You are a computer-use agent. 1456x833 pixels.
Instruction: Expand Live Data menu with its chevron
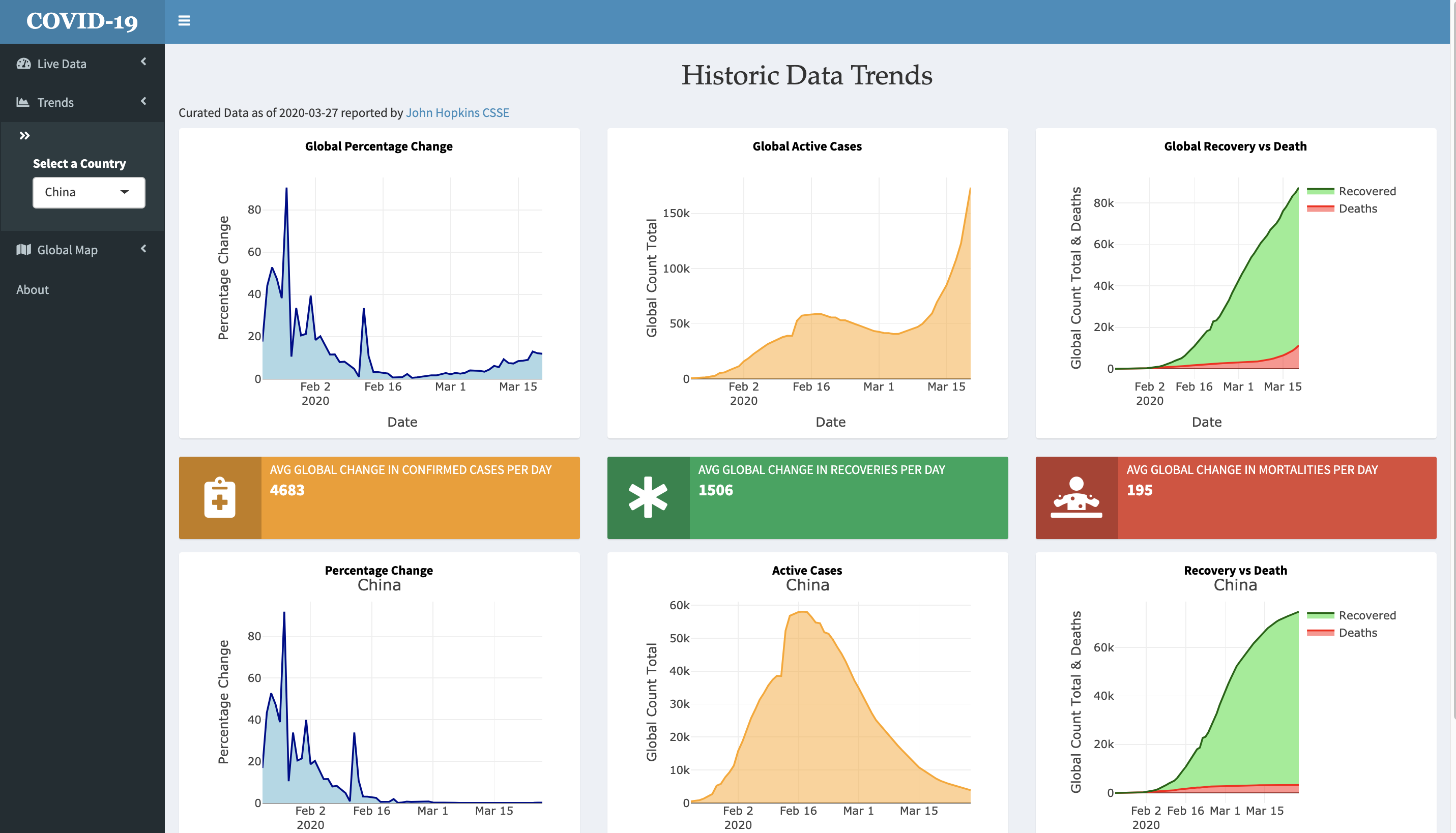(143, 62)
